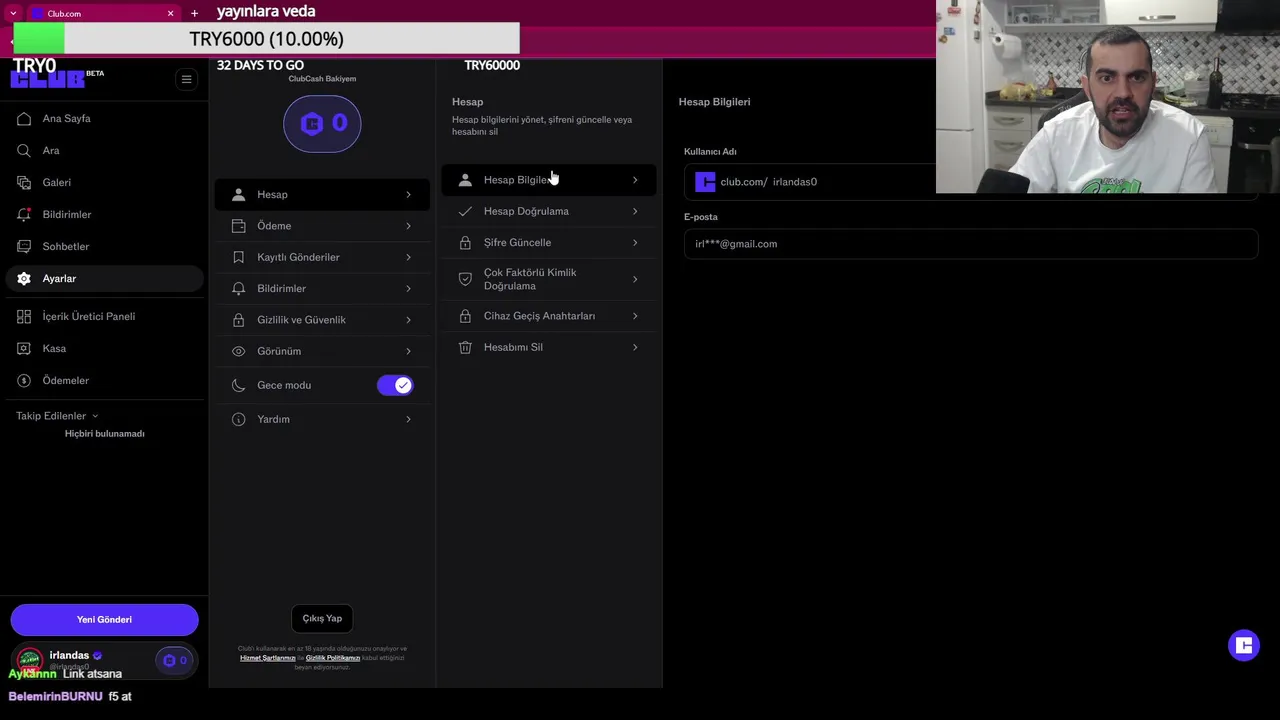Open Hesabımı Sil chevron arrow

coord(635,347)
